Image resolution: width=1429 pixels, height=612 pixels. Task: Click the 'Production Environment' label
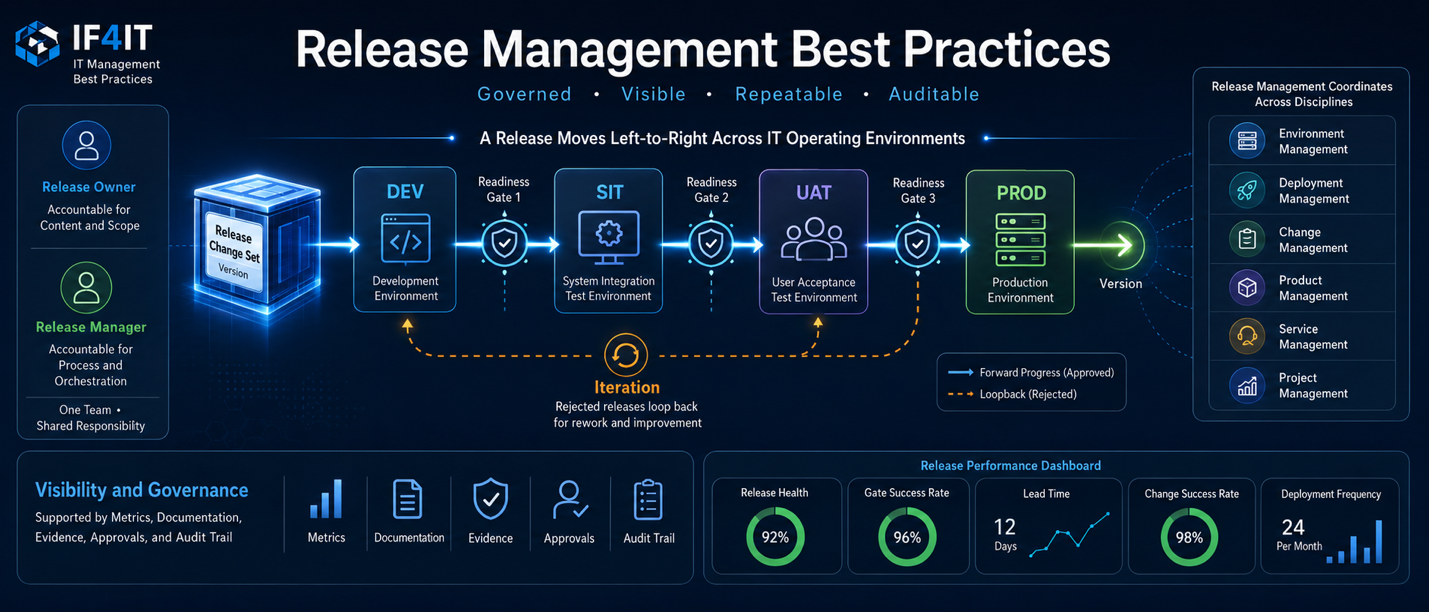[1020, 290]
